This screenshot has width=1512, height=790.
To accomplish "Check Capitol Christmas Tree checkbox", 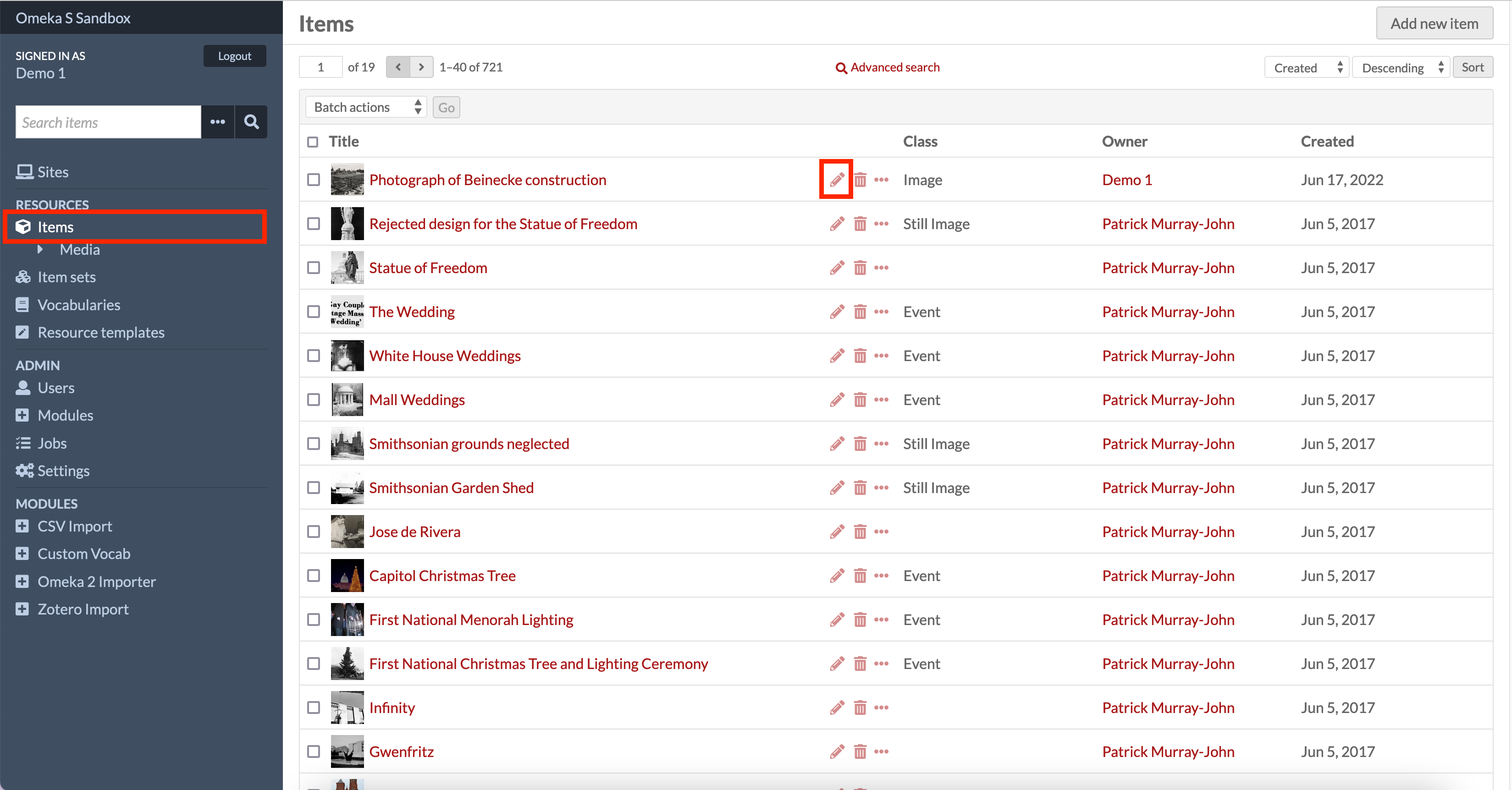I will pyautogui.click(x=314, y=576).
